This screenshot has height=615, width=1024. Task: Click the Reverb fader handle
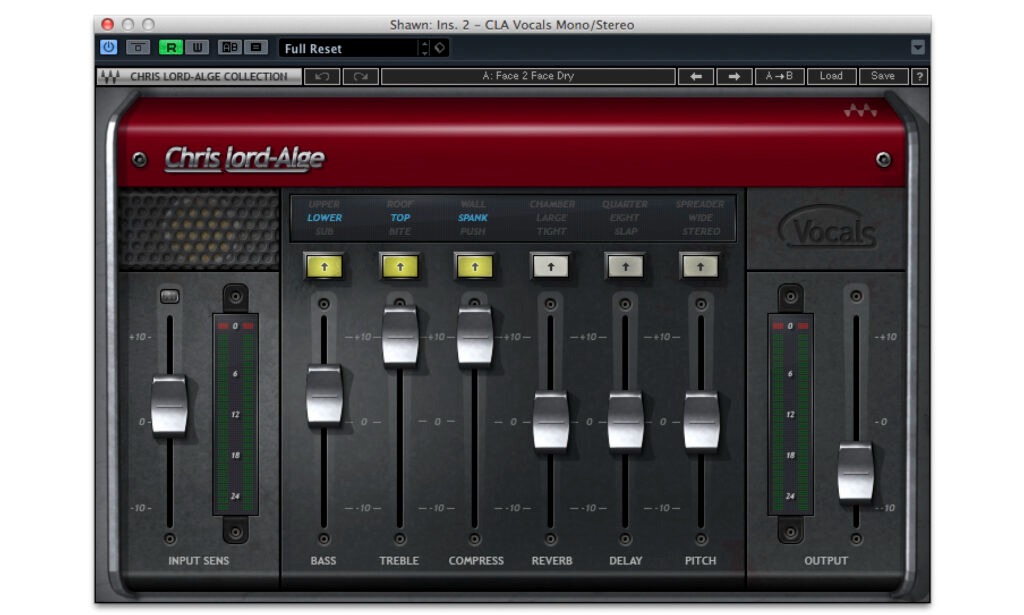pyautogui.click(x=551, y=420)
